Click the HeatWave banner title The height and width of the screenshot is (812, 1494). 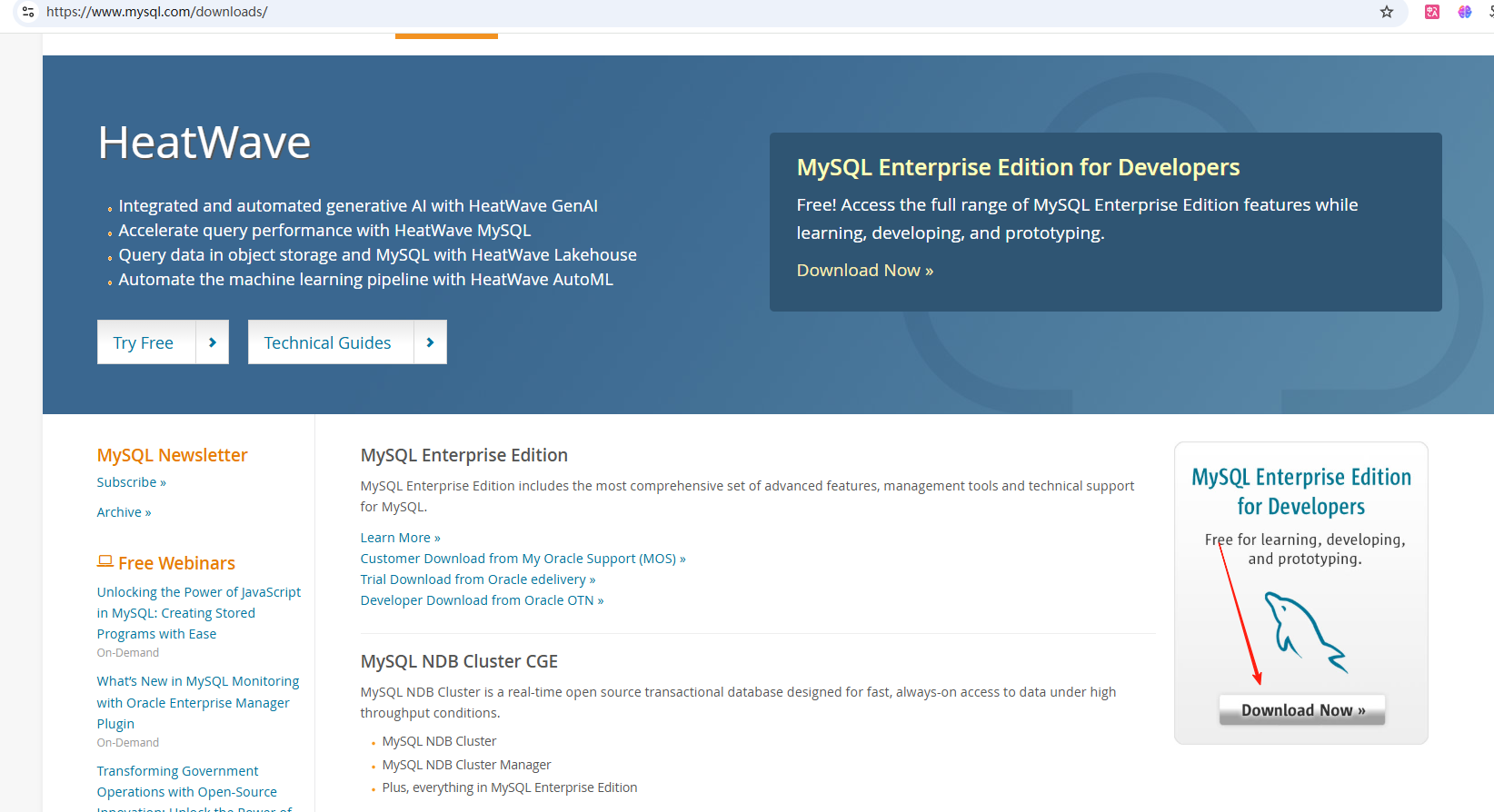tap(204, 143)
